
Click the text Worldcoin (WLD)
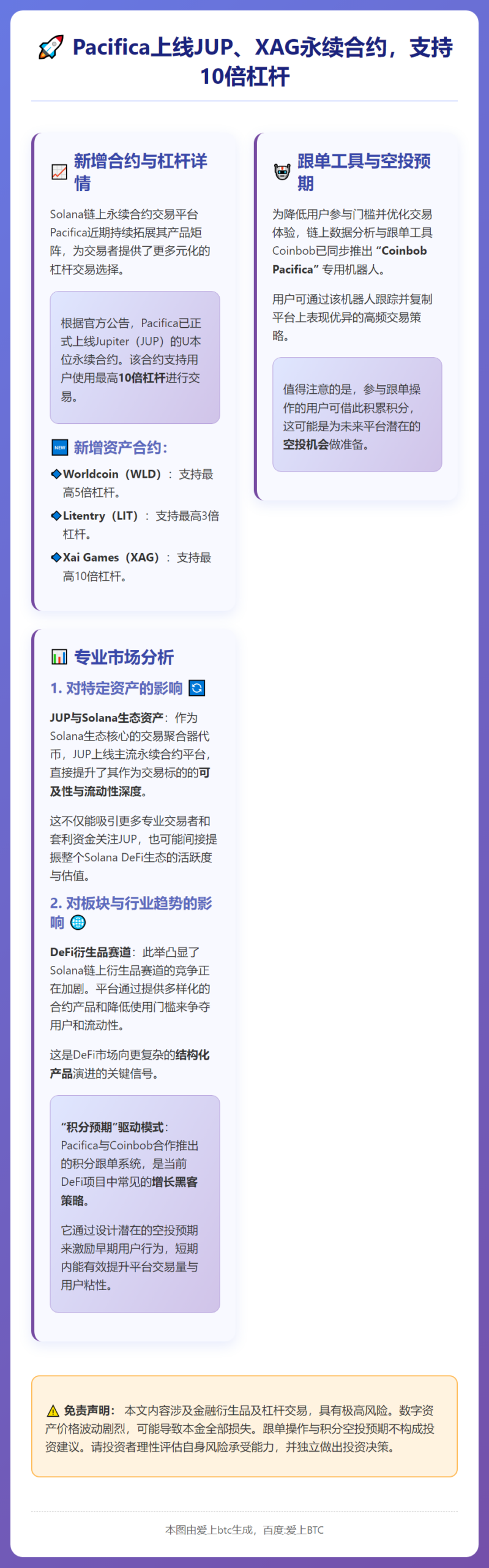click(x=112, y=474)
